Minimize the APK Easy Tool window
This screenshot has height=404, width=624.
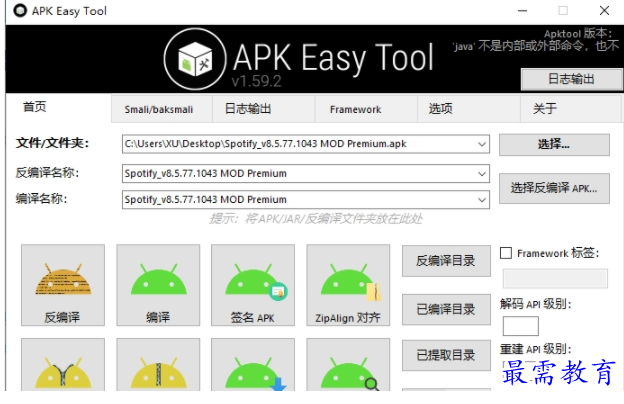pyautogui.click(x=522, y=11)
